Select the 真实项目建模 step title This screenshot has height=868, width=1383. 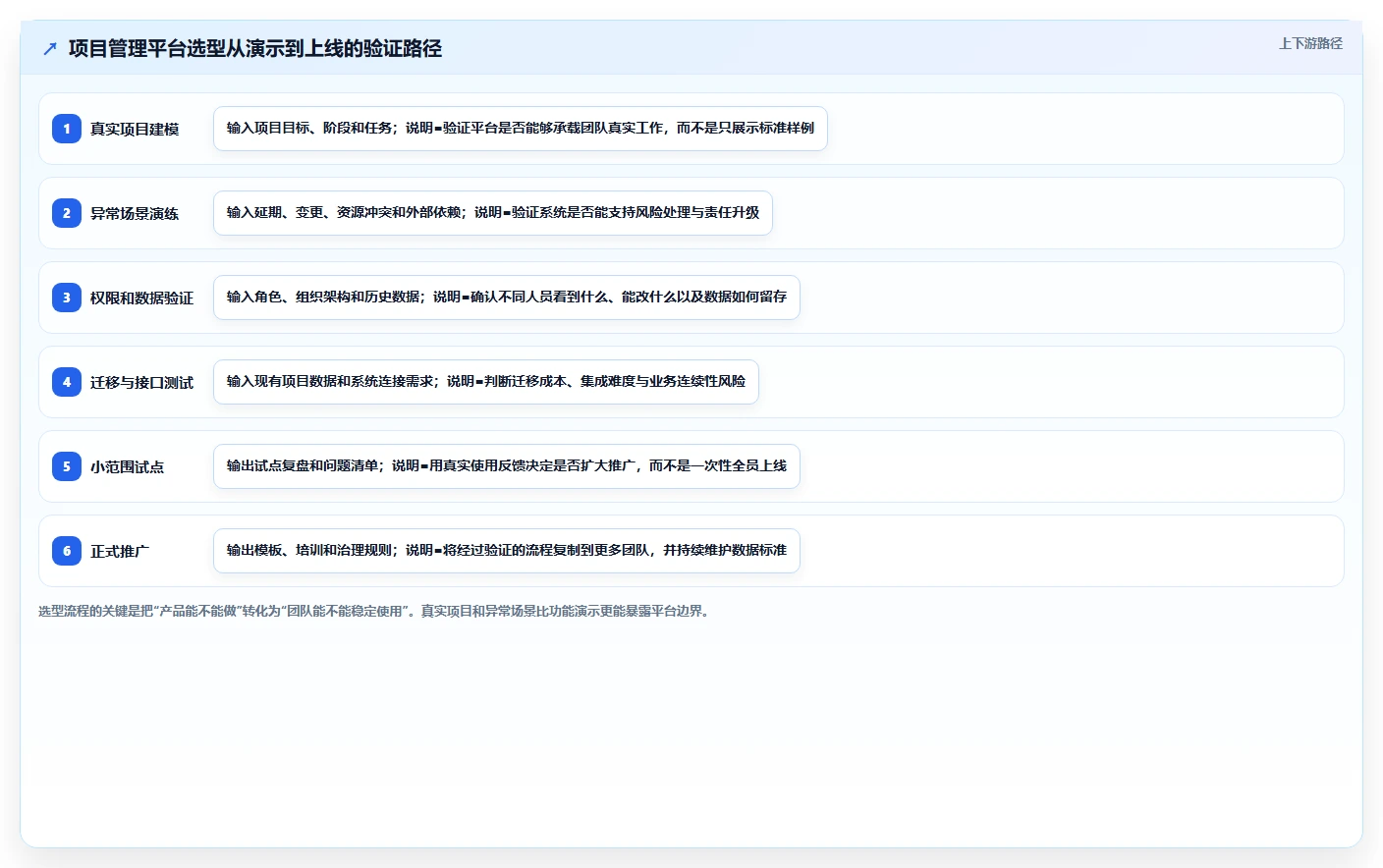135,129
